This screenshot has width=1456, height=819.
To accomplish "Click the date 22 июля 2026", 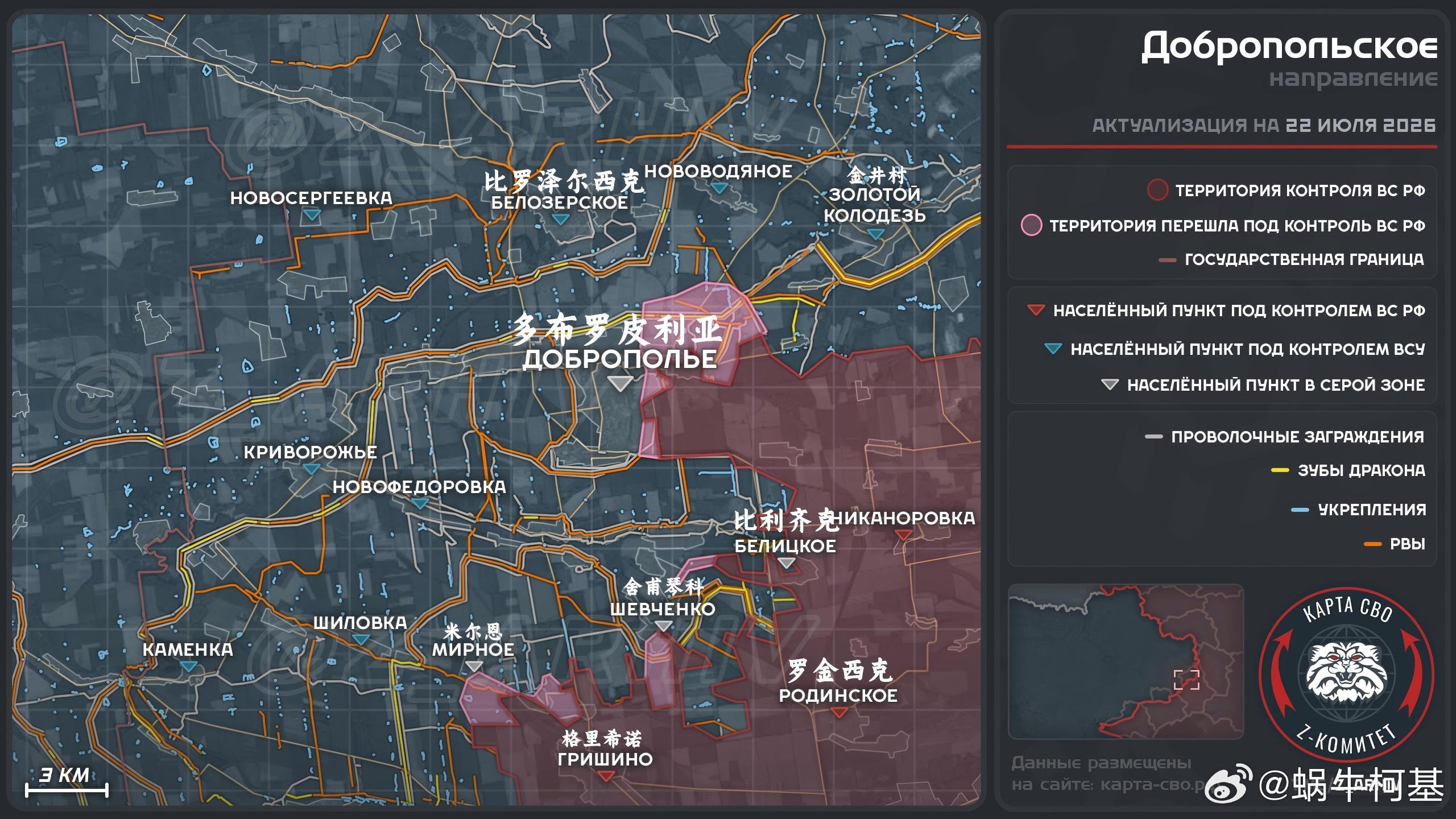I will tap(1360, 125).
